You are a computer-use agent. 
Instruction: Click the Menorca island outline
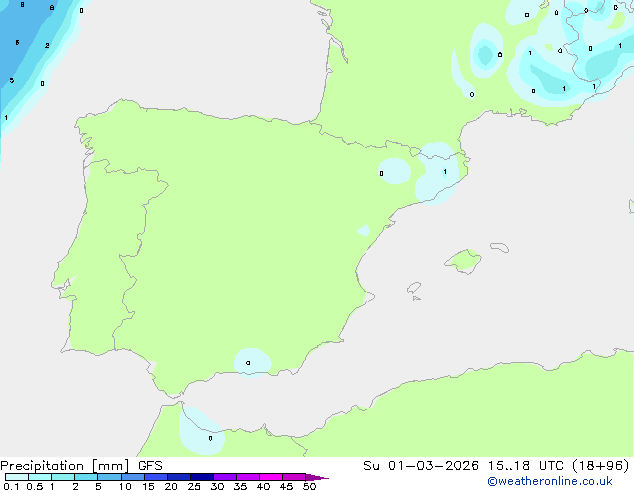pyautogui.click(x=499, y=247)
